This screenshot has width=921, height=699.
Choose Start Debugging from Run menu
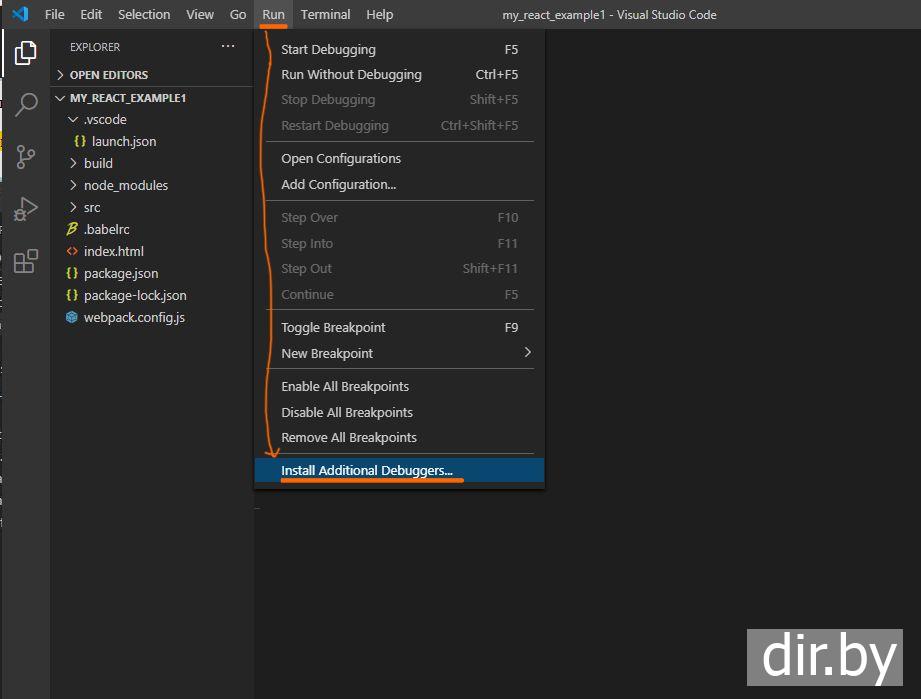pyautogui.click(x=328, y=49)
